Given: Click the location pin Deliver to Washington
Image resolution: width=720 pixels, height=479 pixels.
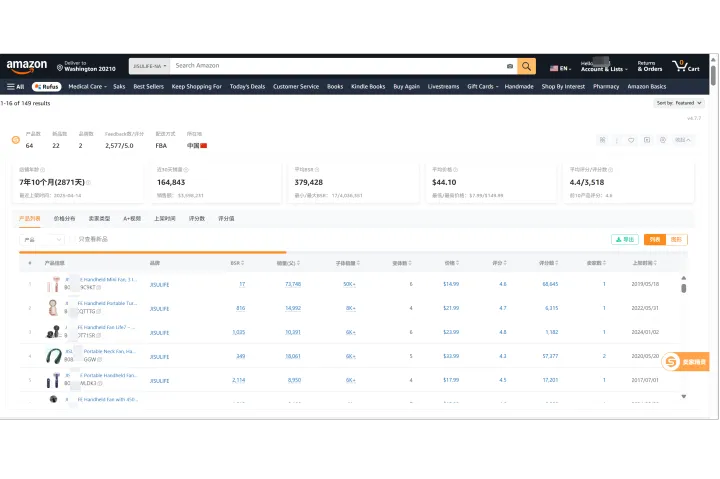Looking at the screenshot, I should (86, 66).
